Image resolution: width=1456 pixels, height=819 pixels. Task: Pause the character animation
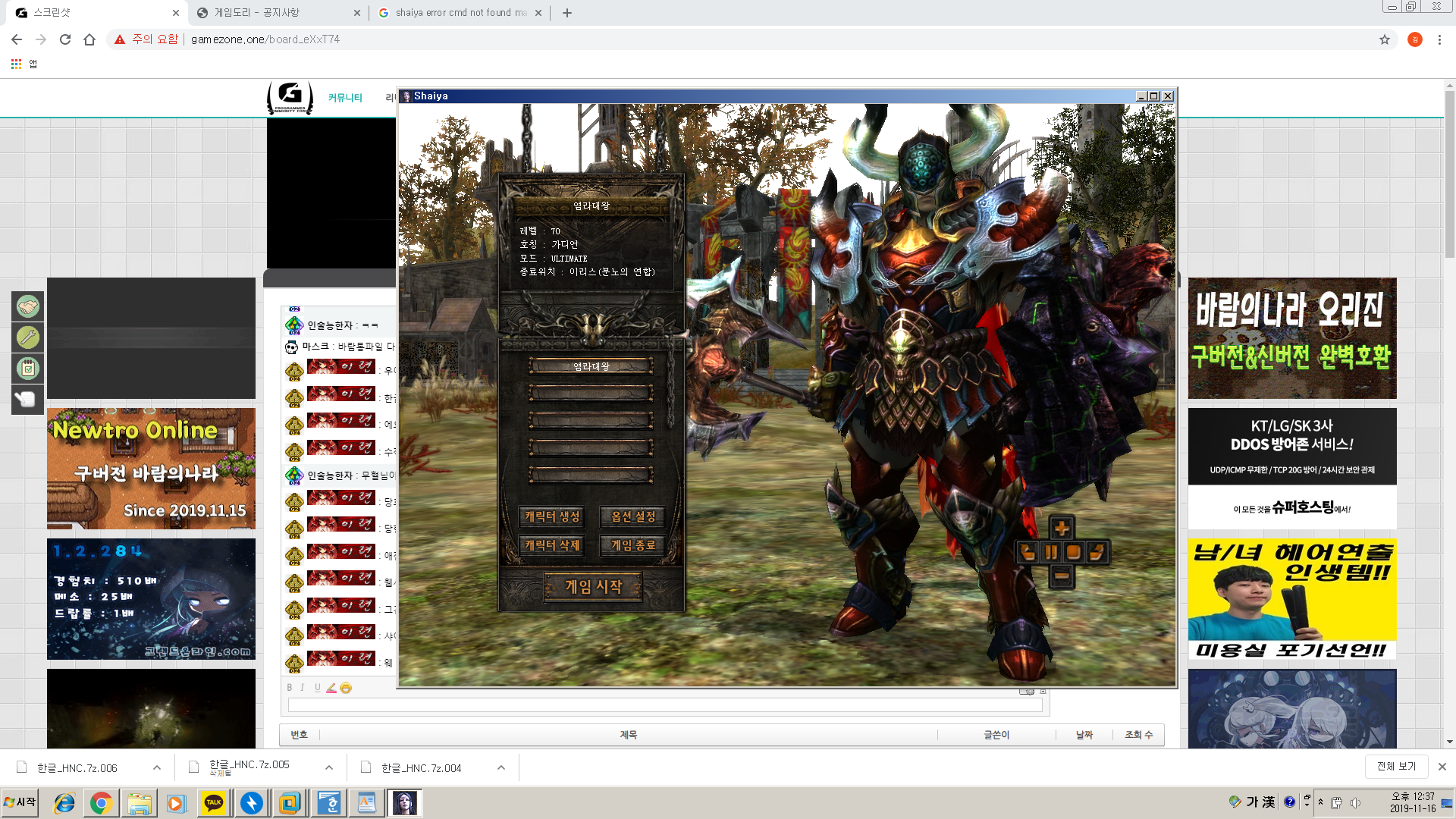[x=1051, y=552]
